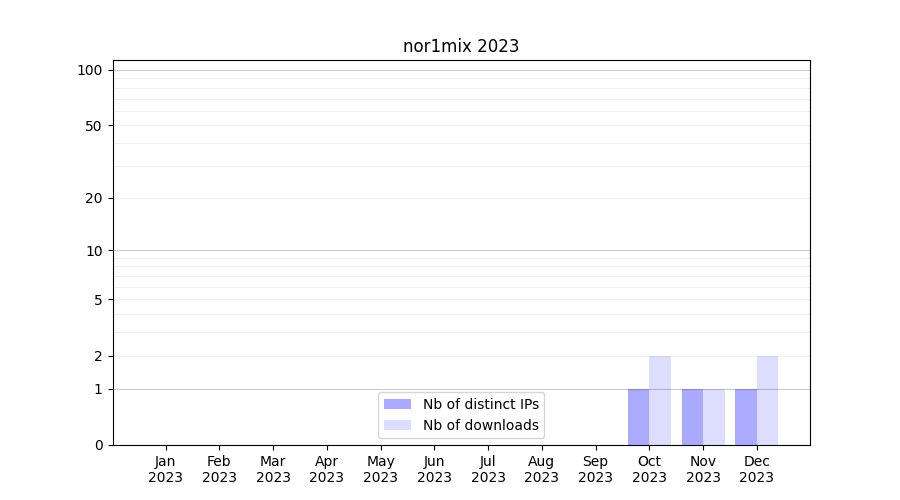
Task: Click November's dark distinct IPs bar
Action: 692,417
